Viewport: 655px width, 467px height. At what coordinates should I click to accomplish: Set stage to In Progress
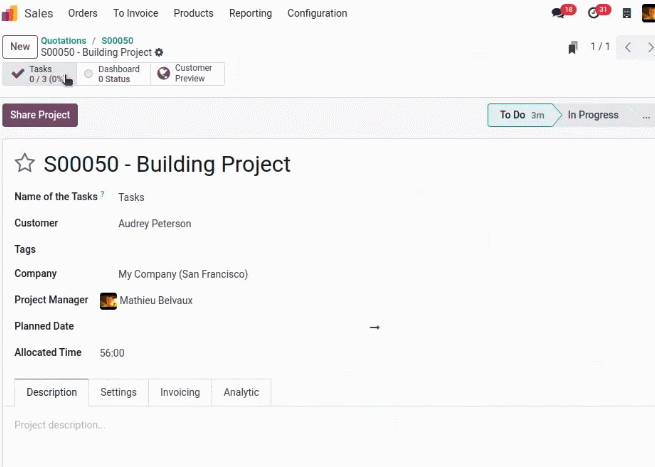click(x=593, y=115)
